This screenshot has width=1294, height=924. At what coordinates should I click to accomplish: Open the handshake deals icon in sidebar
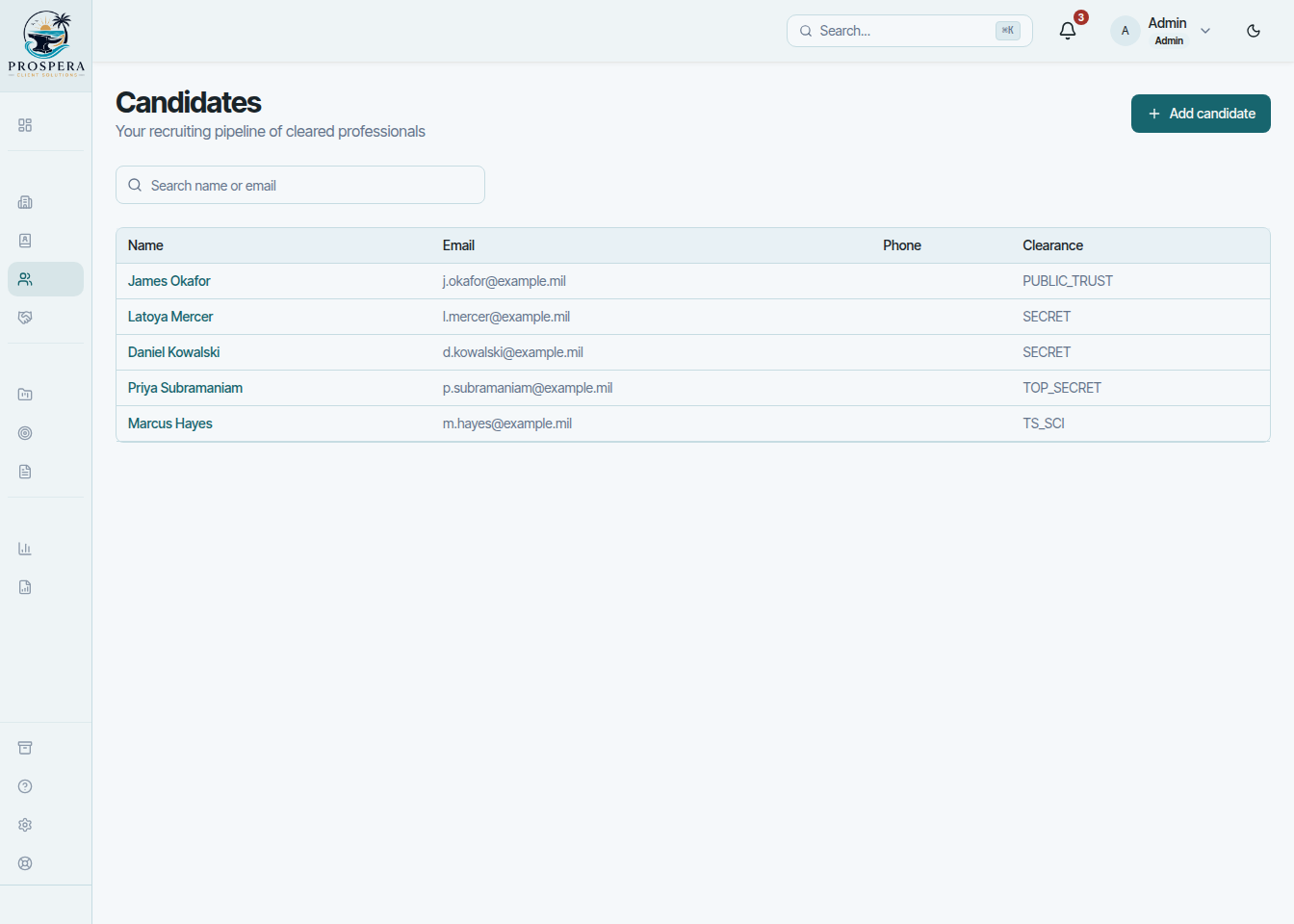click(x=25, y=318)
